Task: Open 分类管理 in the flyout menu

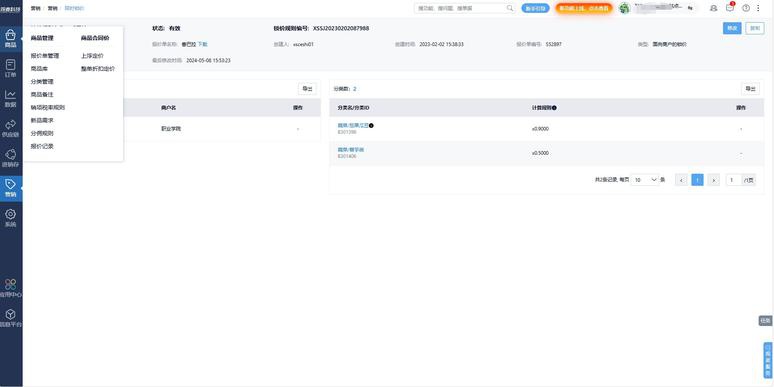Action: [42, 81]
